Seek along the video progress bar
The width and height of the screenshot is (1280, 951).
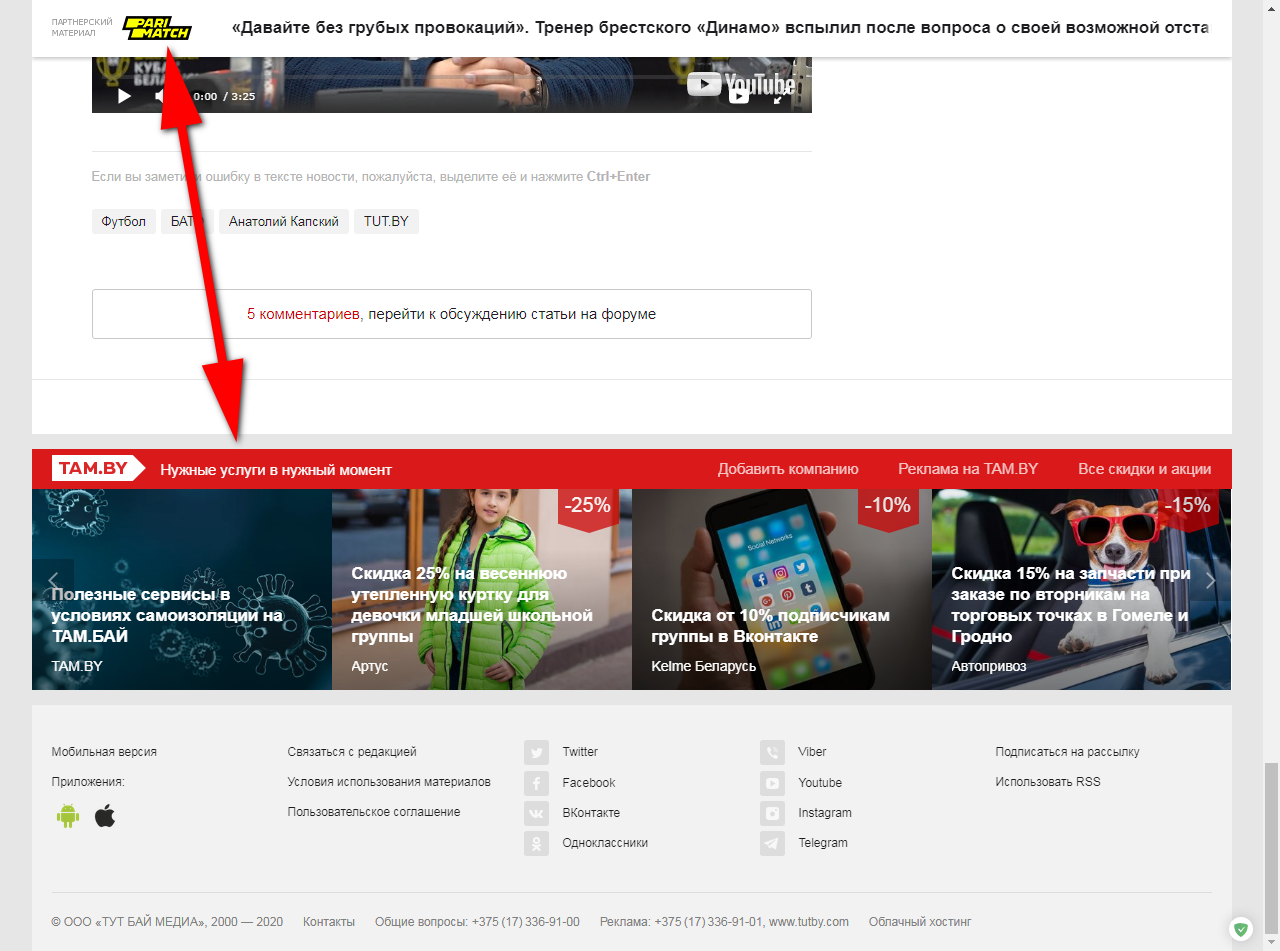452,77
